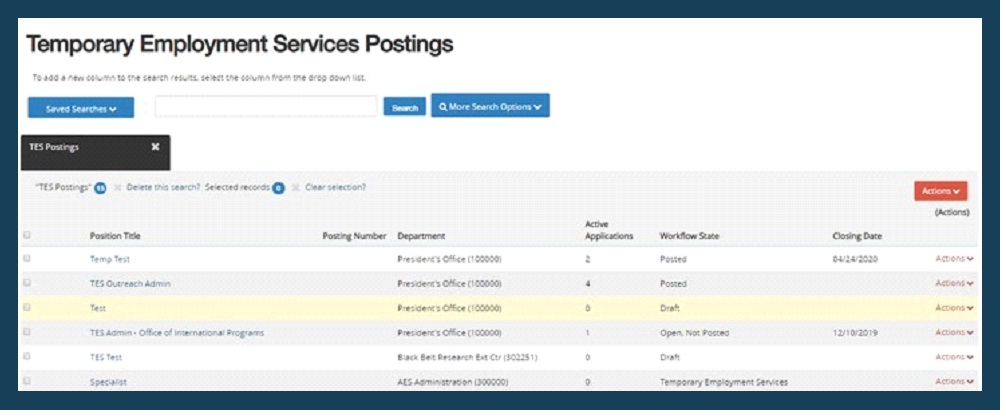Open the red Actions dropdown button
The image size is (1006, 420).
pyautogui.click(x=940, y=191)
